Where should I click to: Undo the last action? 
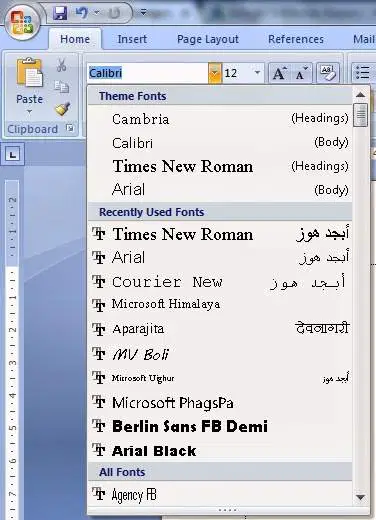81,13
